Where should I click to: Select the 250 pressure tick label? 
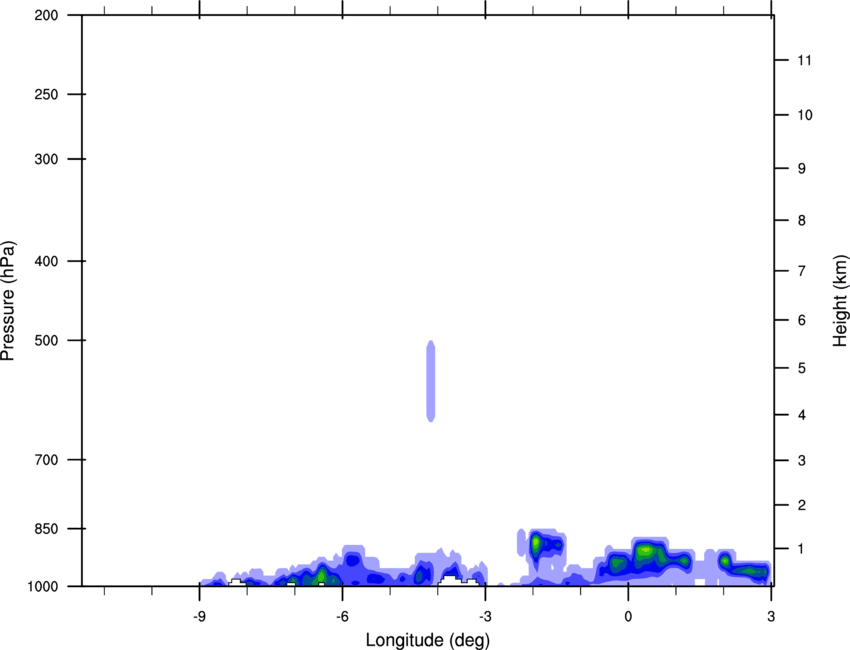tap(46, 94)
